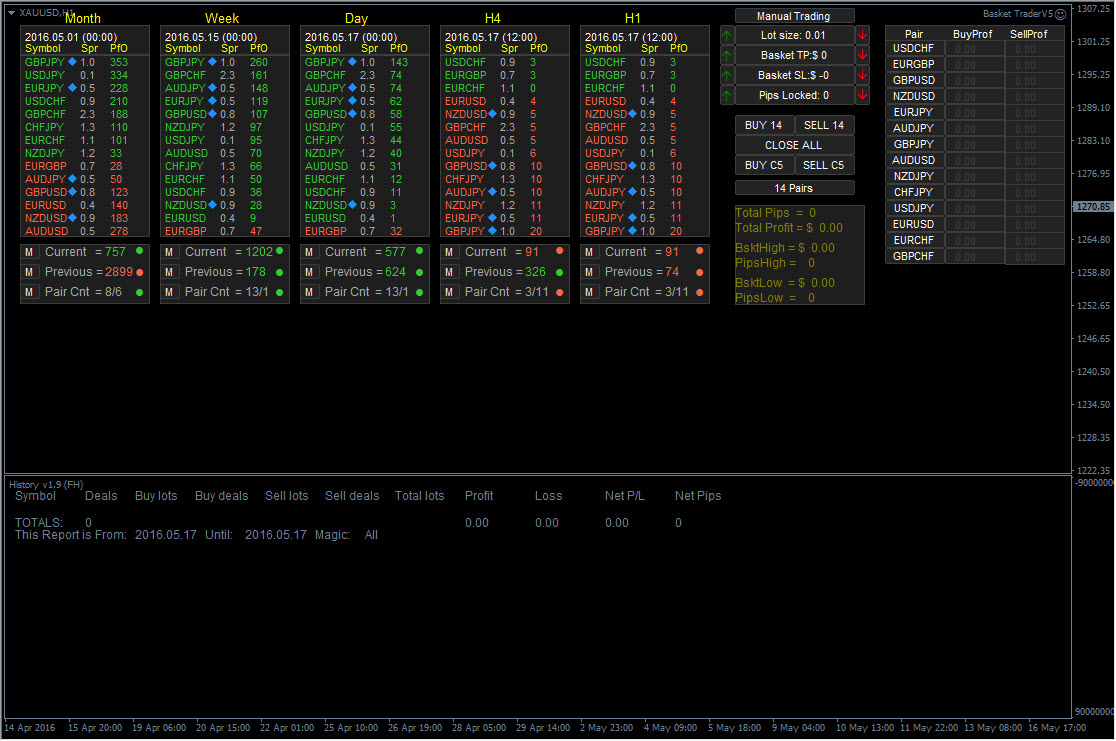This screenshot has height=741, width=1116.
Task: Click Total Profit = $ 0.00 text
Action: 789,228
